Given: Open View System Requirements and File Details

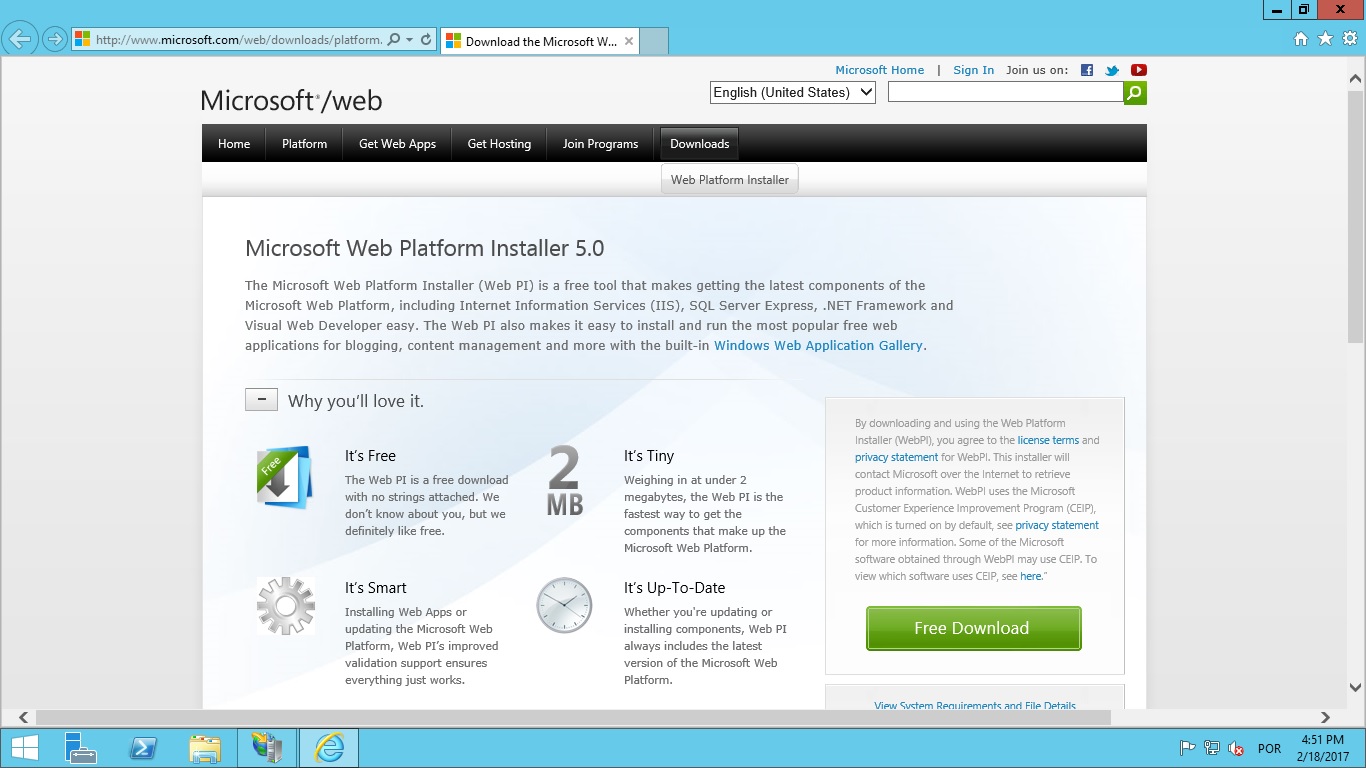Looking at the screenshot, I should click(975, 705).
